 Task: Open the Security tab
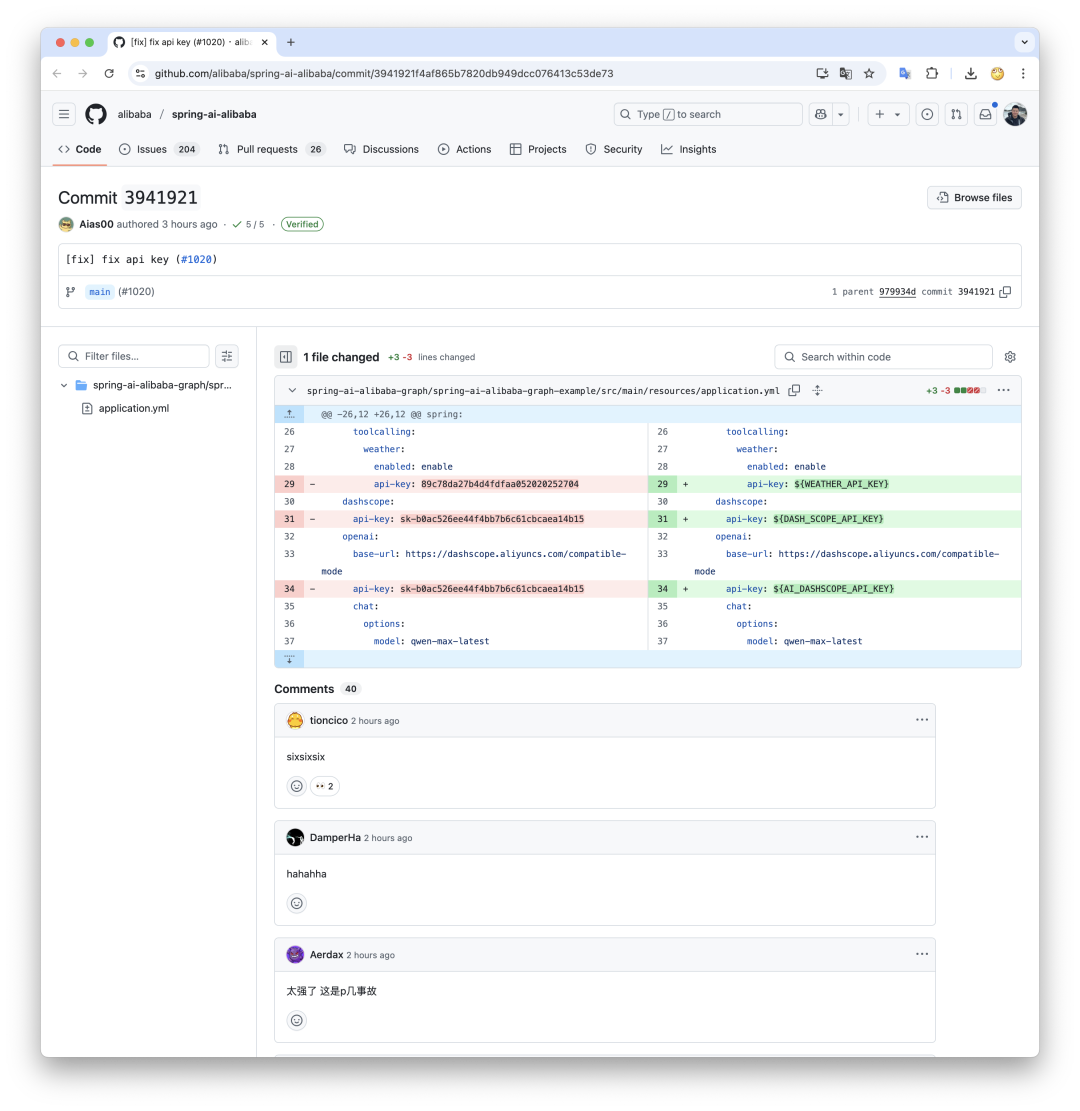pyautogui.click(x=614, y=150)
